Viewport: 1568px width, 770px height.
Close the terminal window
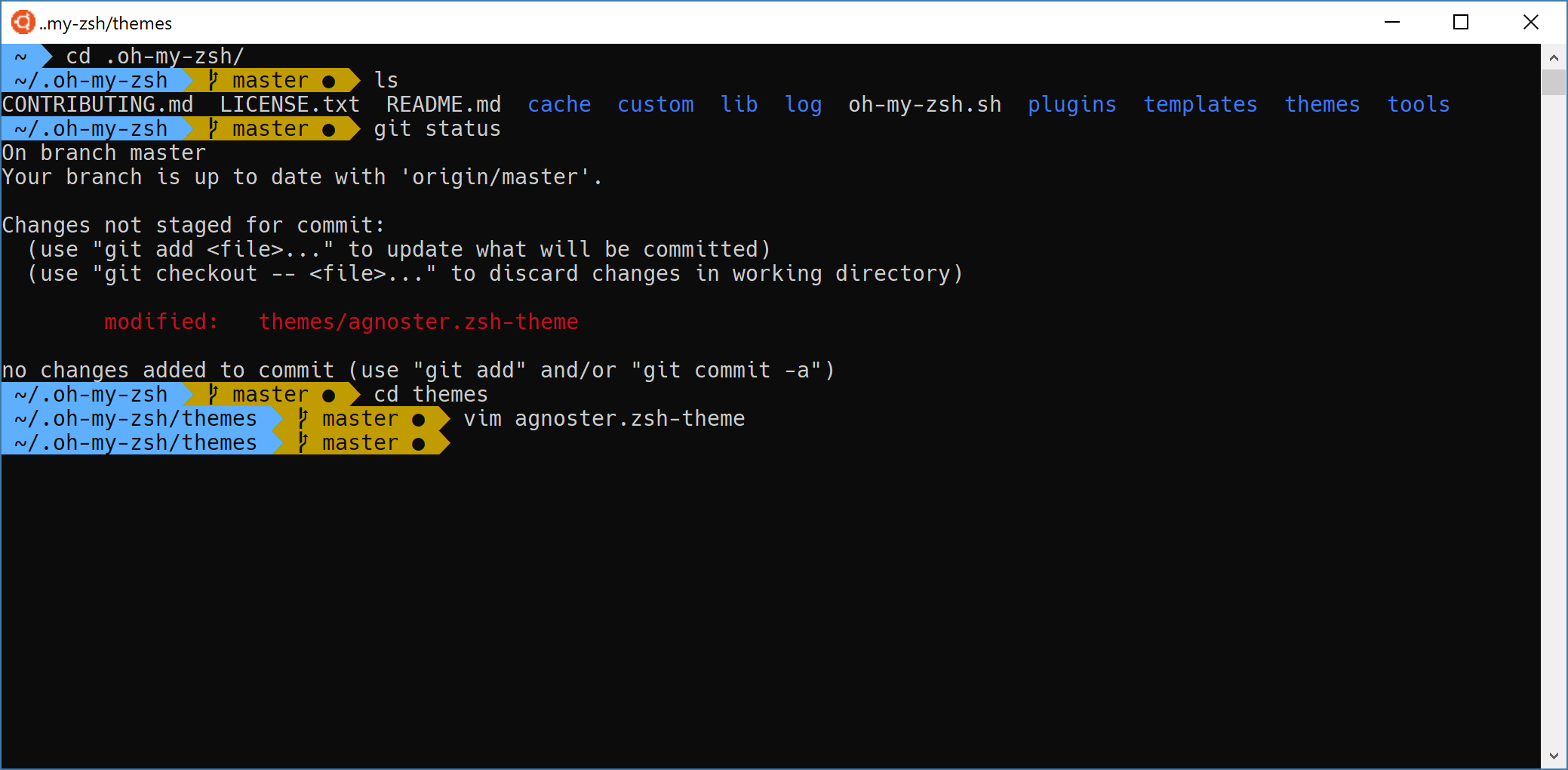[x=1530, y=23]
